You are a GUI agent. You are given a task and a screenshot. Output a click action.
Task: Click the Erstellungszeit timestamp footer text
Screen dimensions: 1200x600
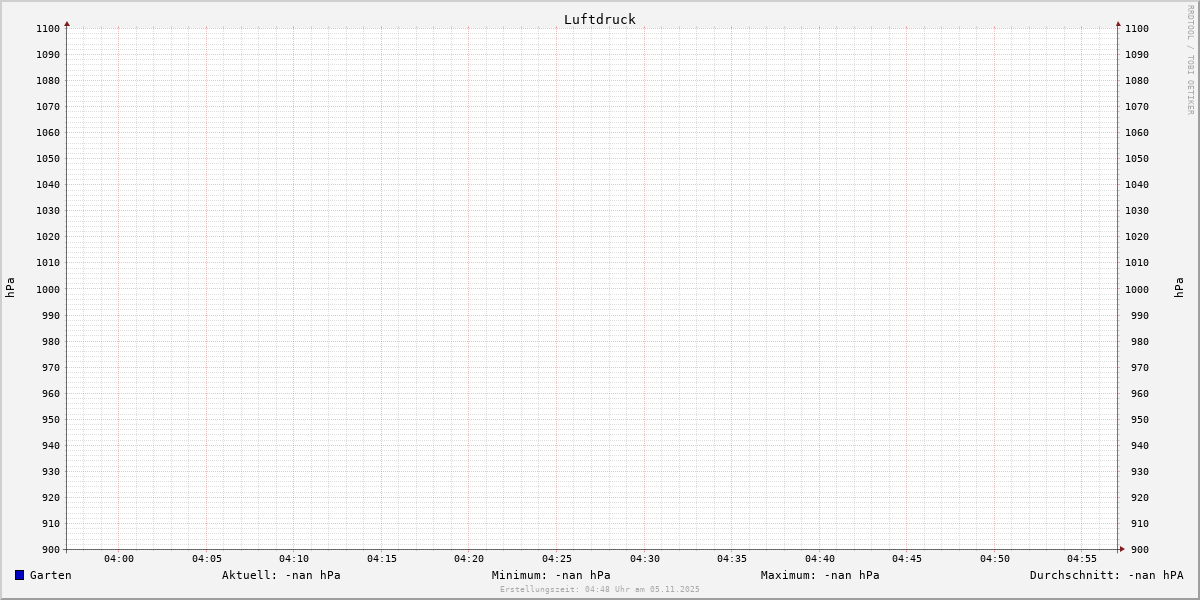(600, 589)
